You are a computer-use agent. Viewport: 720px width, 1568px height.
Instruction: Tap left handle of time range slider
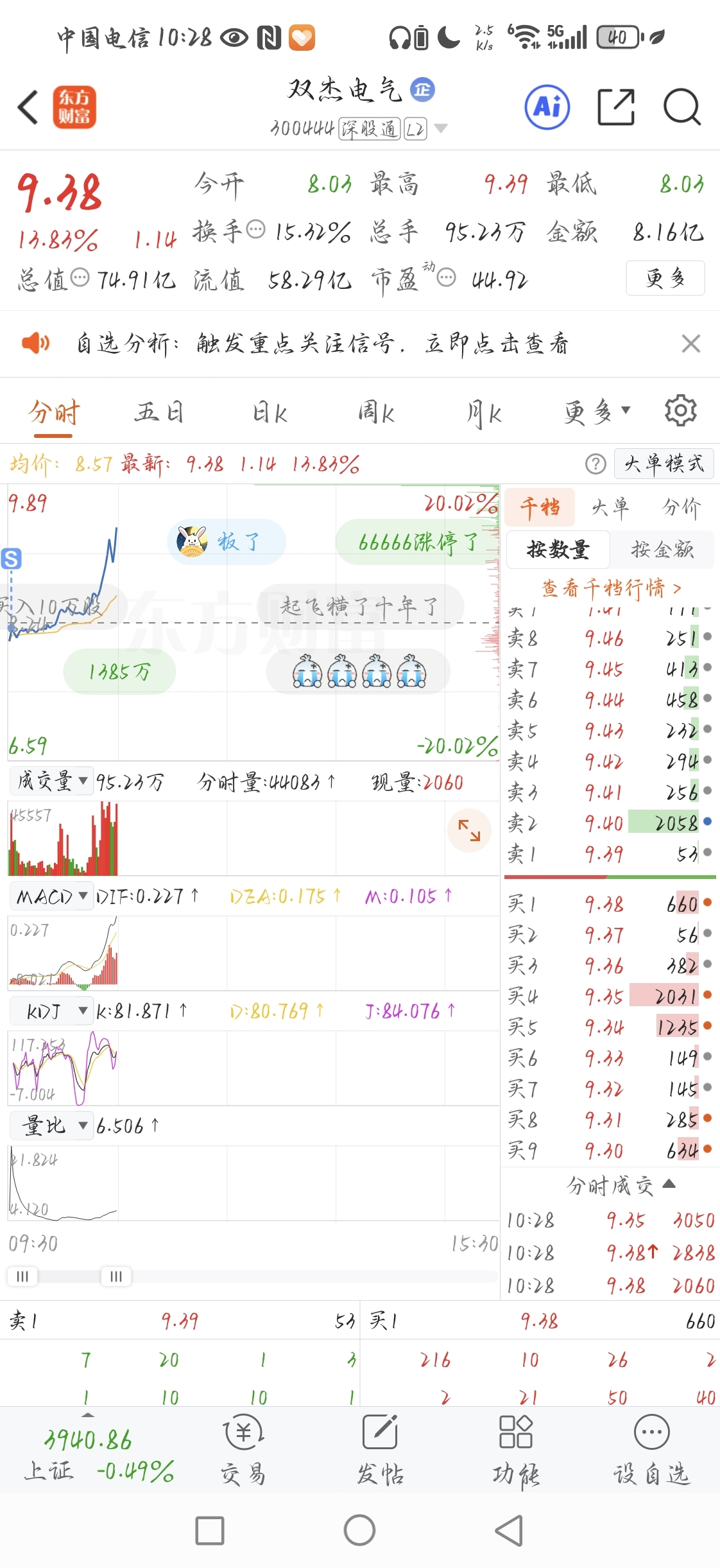22,1275
